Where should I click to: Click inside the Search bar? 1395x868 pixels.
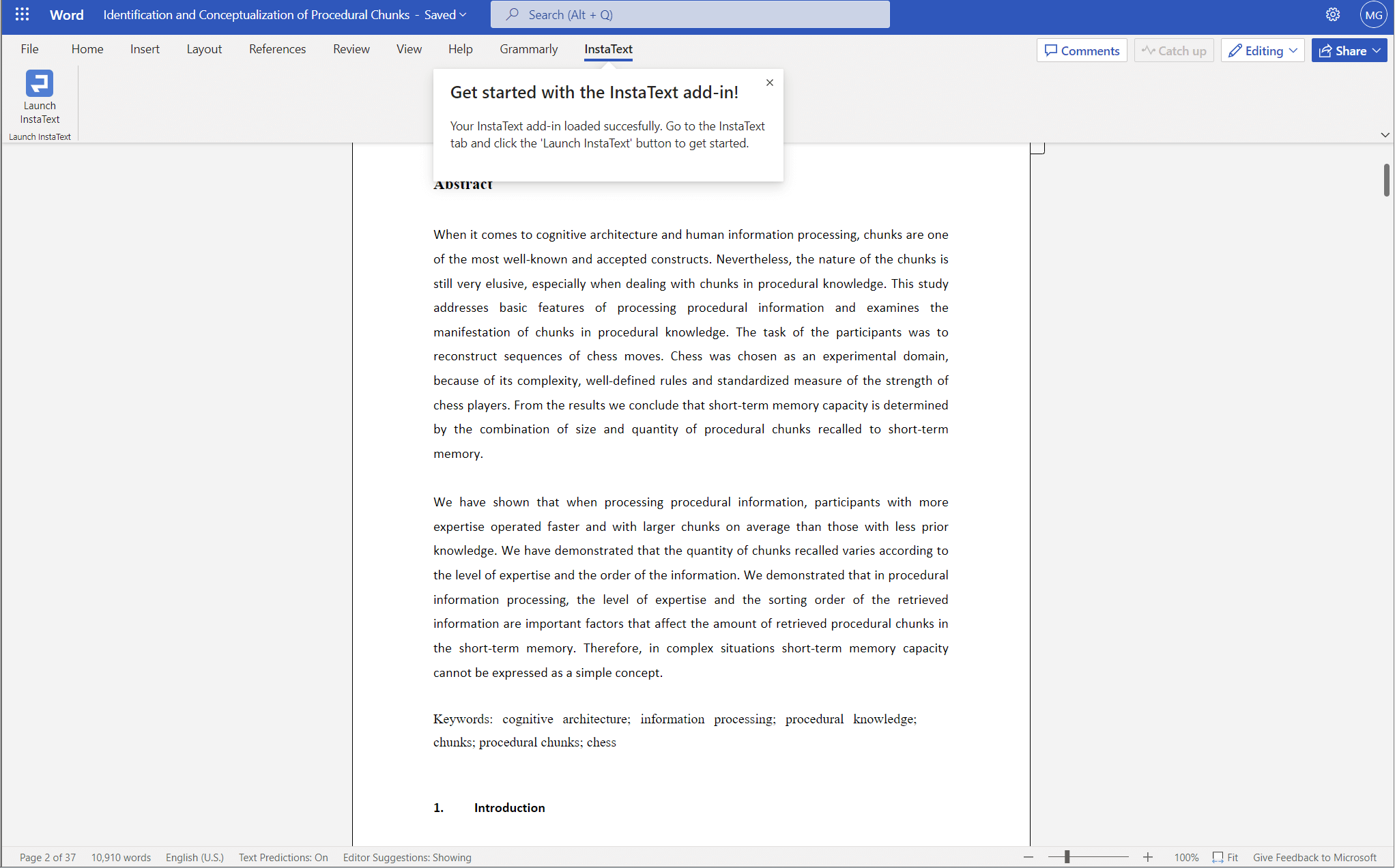pos(689,14)
